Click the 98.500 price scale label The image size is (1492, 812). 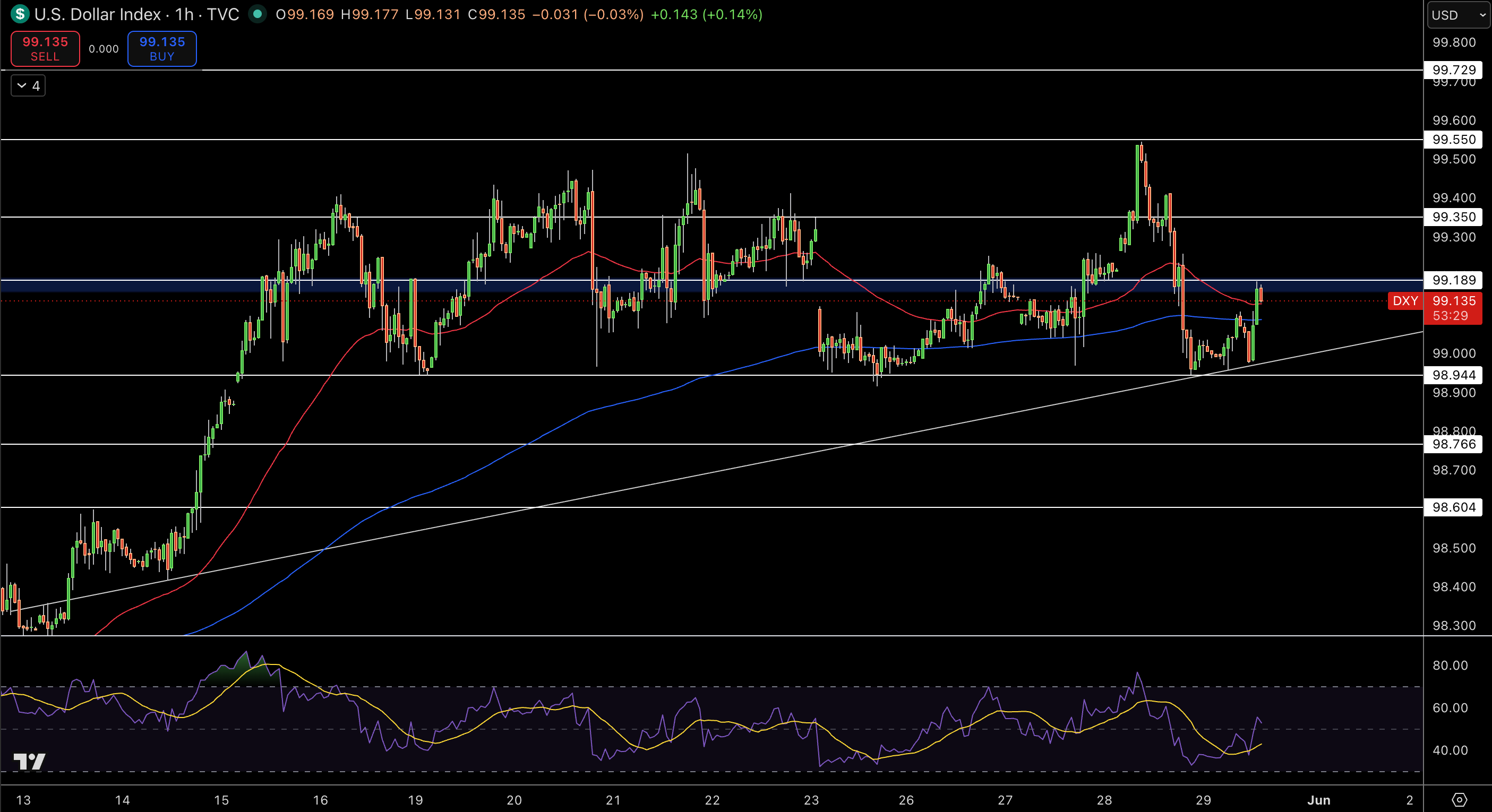pos(1454,548)
